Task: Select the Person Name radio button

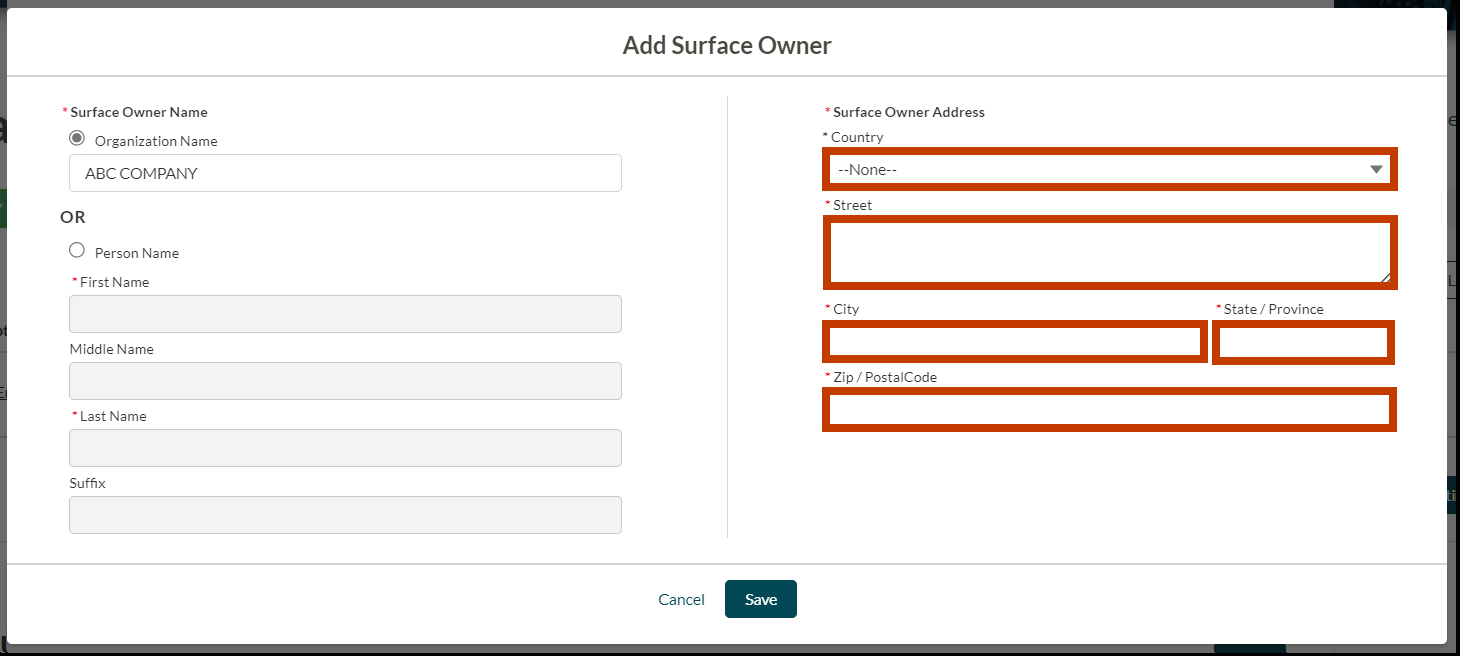Action: (77, 250)
